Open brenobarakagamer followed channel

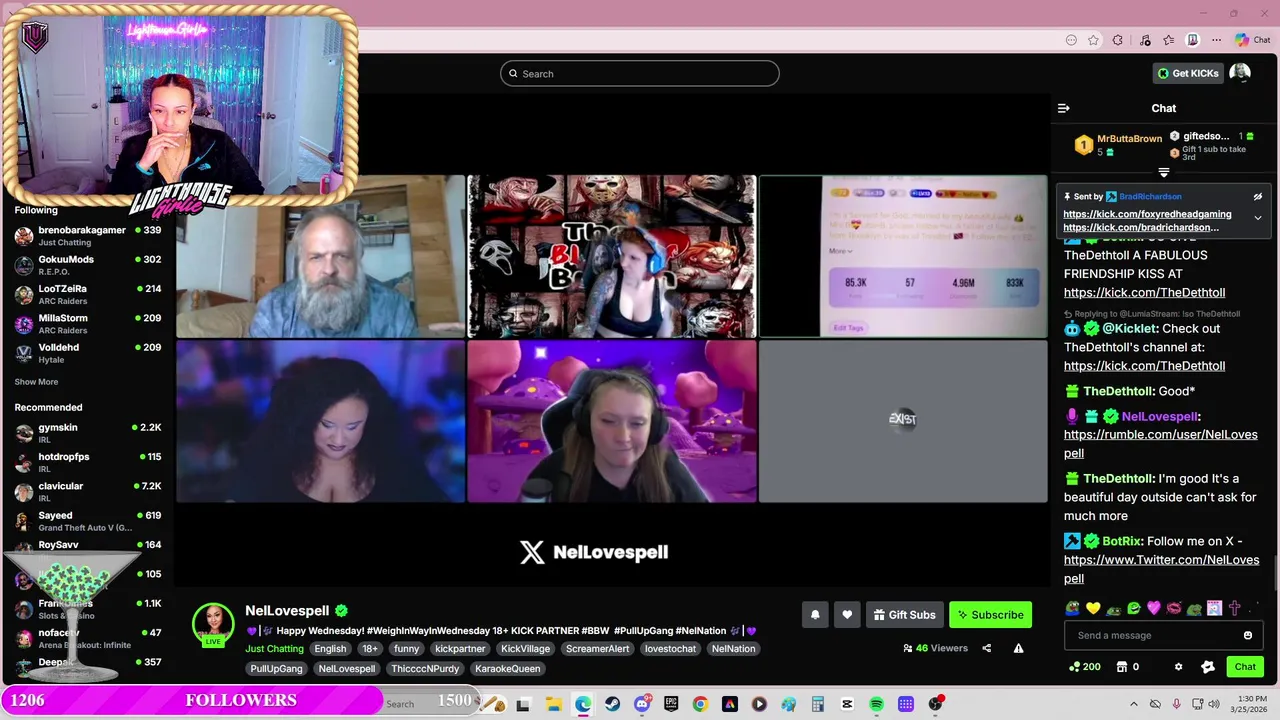point(87,236)
